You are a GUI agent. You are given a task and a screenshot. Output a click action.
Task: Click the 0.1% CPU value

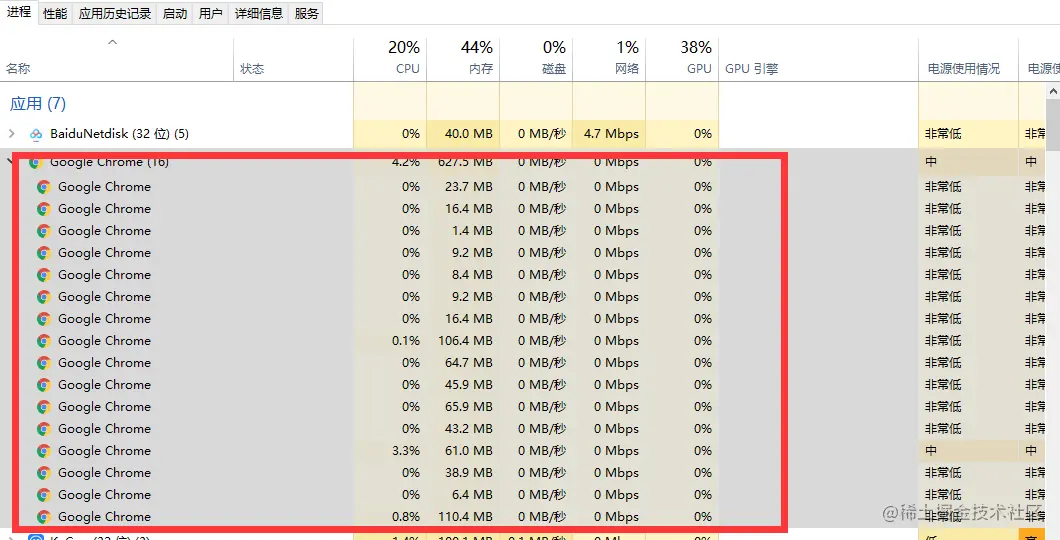pyautogui.click(x=406, y=341)
